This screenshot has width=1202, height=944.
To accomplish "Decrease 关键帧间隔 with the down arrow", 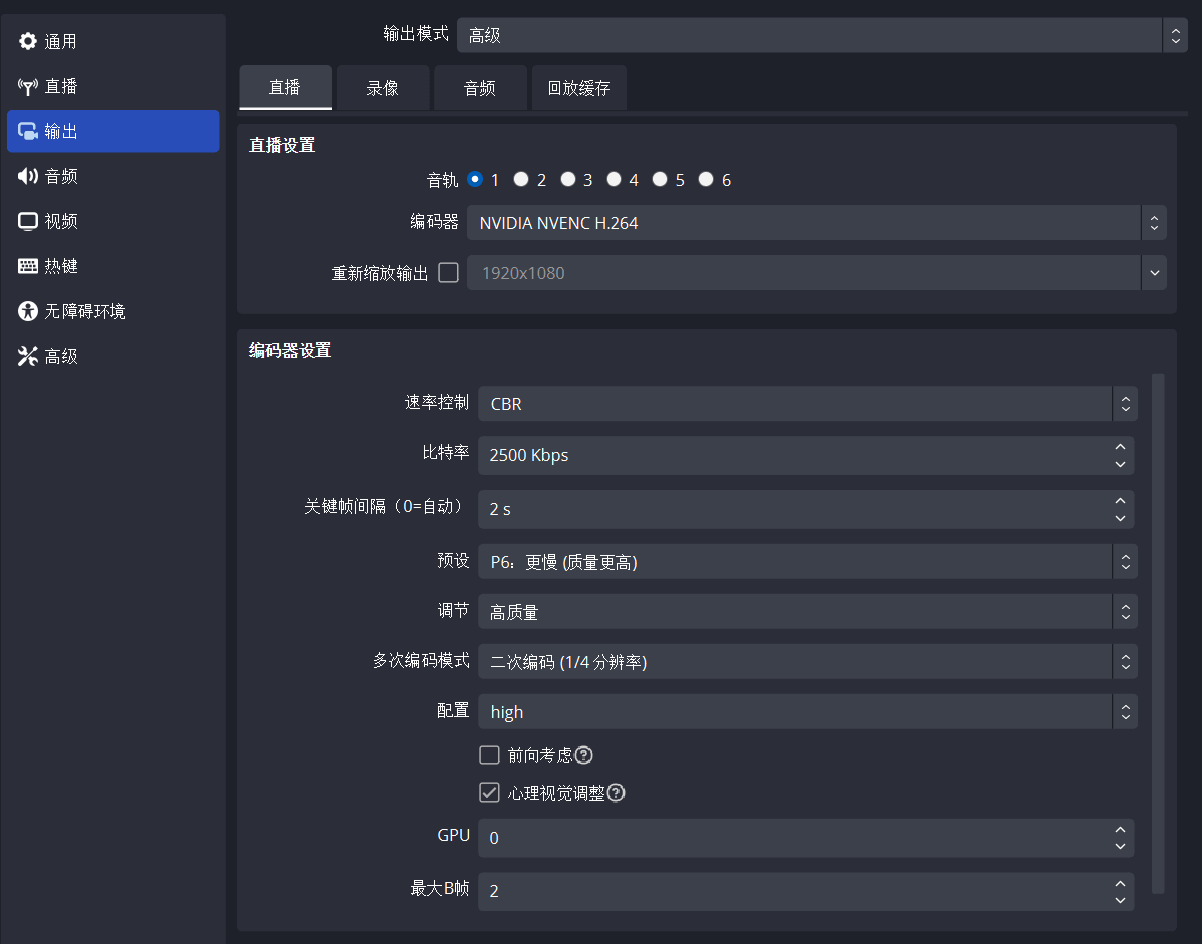I will point(1120,518).
